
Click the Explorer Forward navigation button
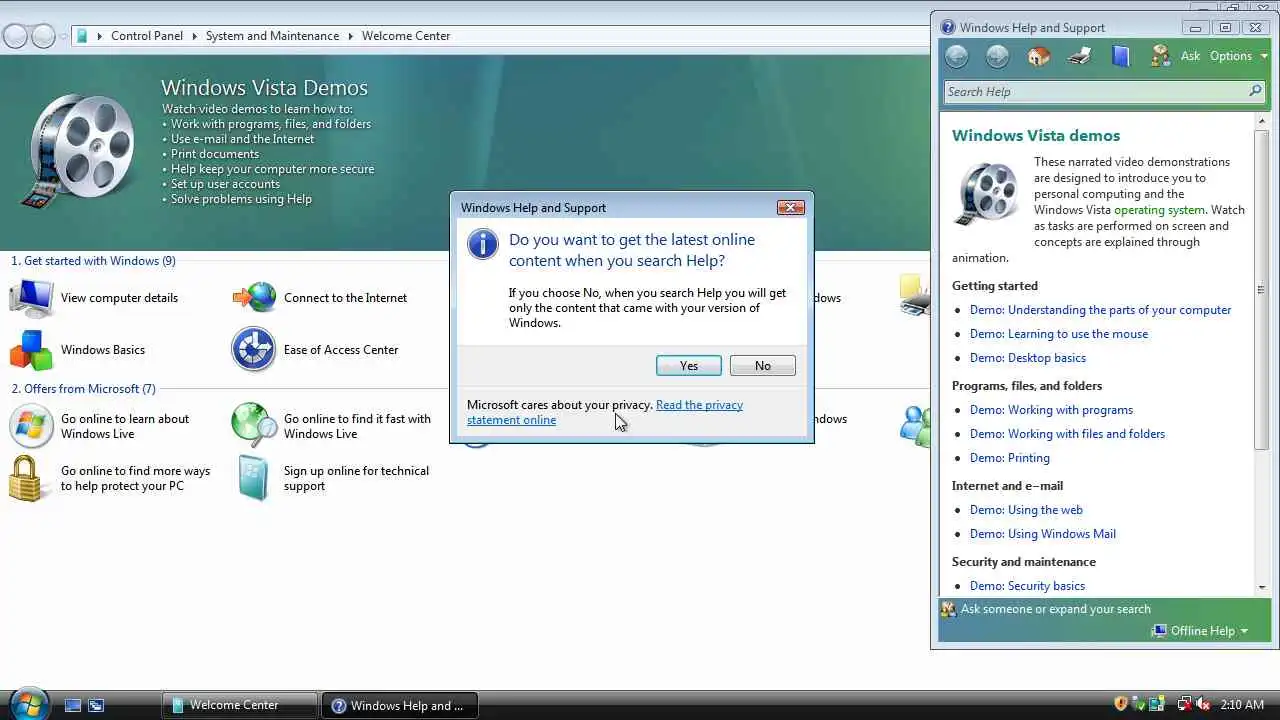coord(43,36)
